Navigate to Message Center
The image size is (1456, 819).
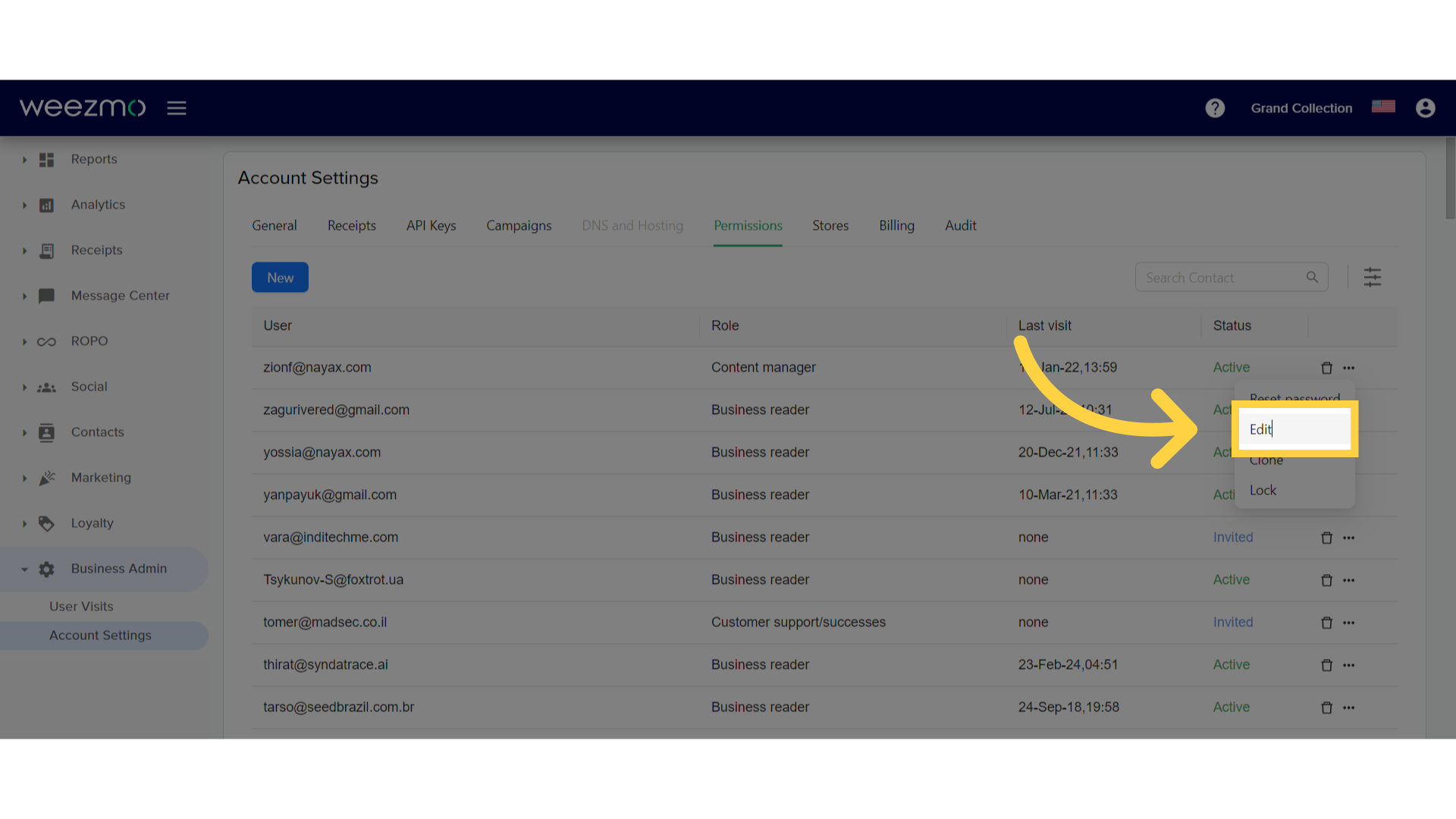pos(120,295)
